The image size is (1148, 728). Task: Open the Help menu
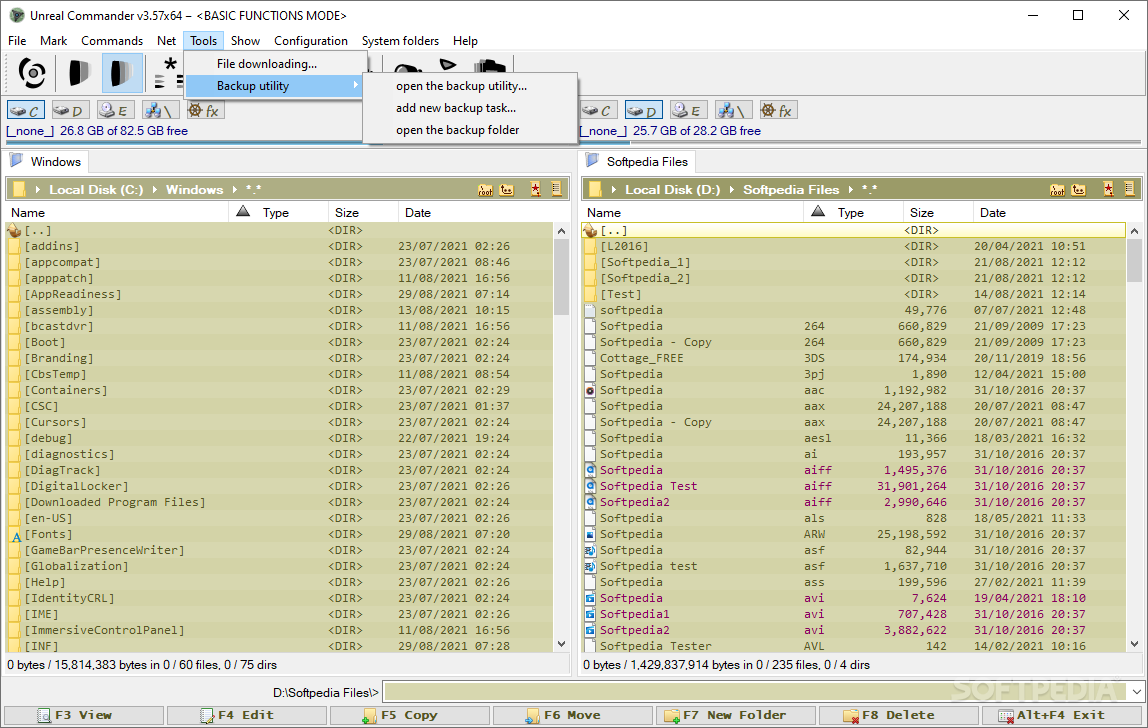tap(465, 41)
